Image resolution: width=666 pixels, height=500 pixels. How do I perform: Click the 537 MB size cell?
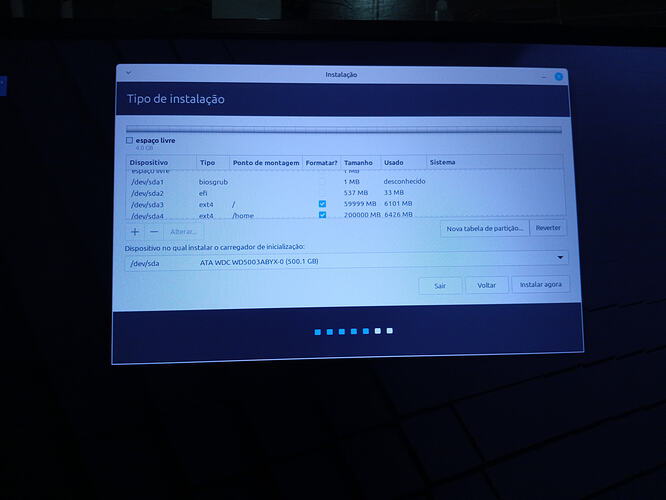(x=356, y=193)
